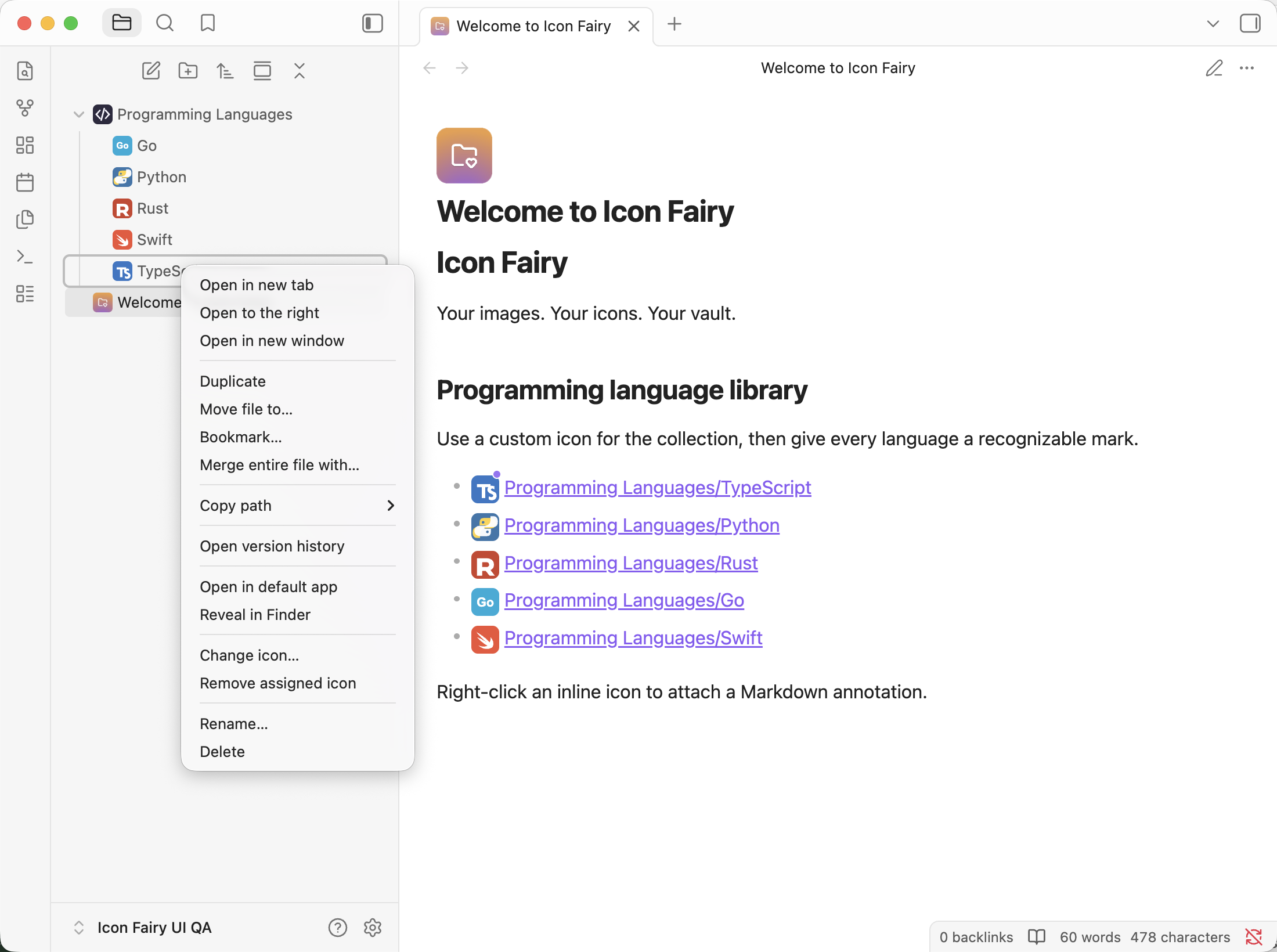Follow Programming Languages/Swift link
This screenshot has height=952, width=1277.
point(633,638)
